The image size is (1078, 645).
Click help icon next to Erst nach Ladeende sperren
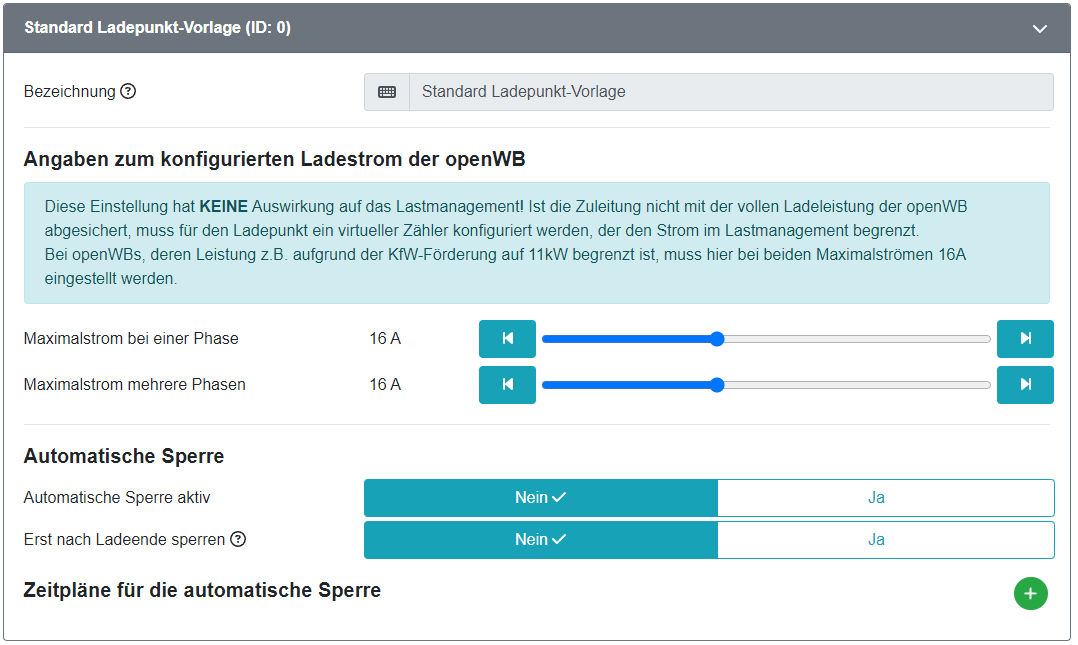[x=238, y=539]
